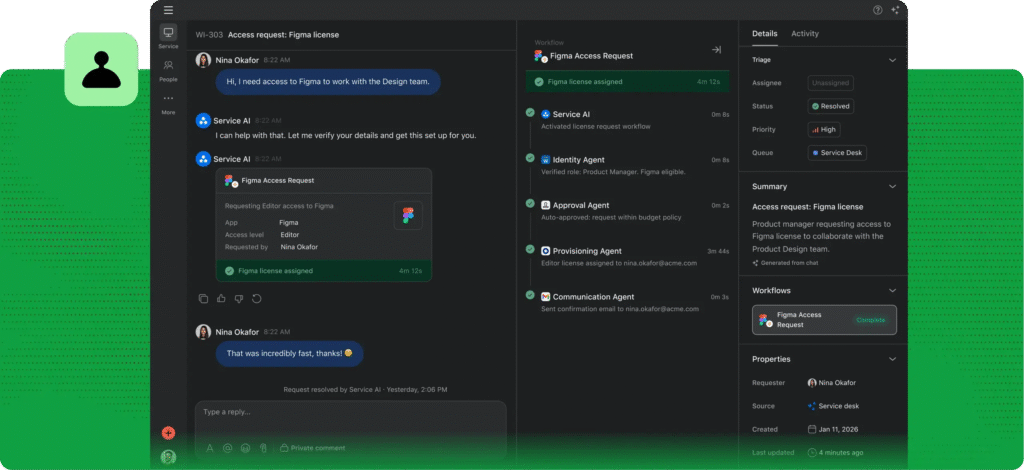Open the hamburger menu at top left
1024x470 pixels.
(168, 10)
